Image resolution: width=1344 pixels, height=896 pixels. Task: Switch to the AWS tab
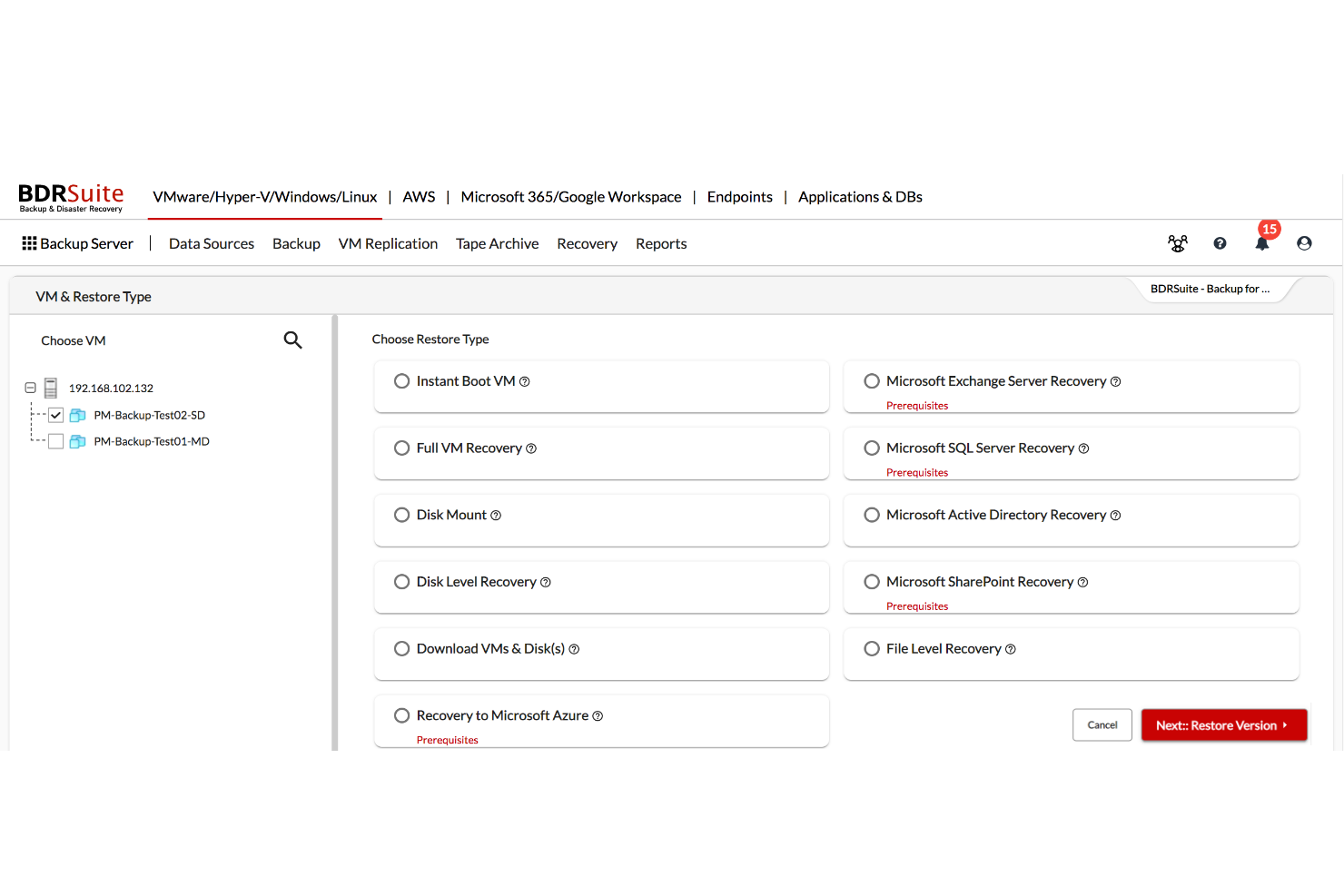[419, 197]
